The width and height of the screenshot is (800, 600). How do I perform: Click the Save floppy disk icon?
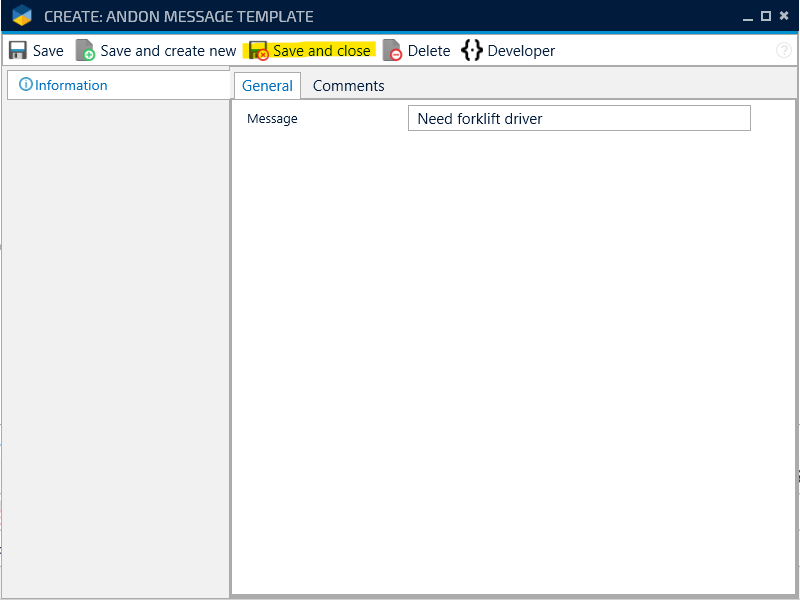point(18,51)
